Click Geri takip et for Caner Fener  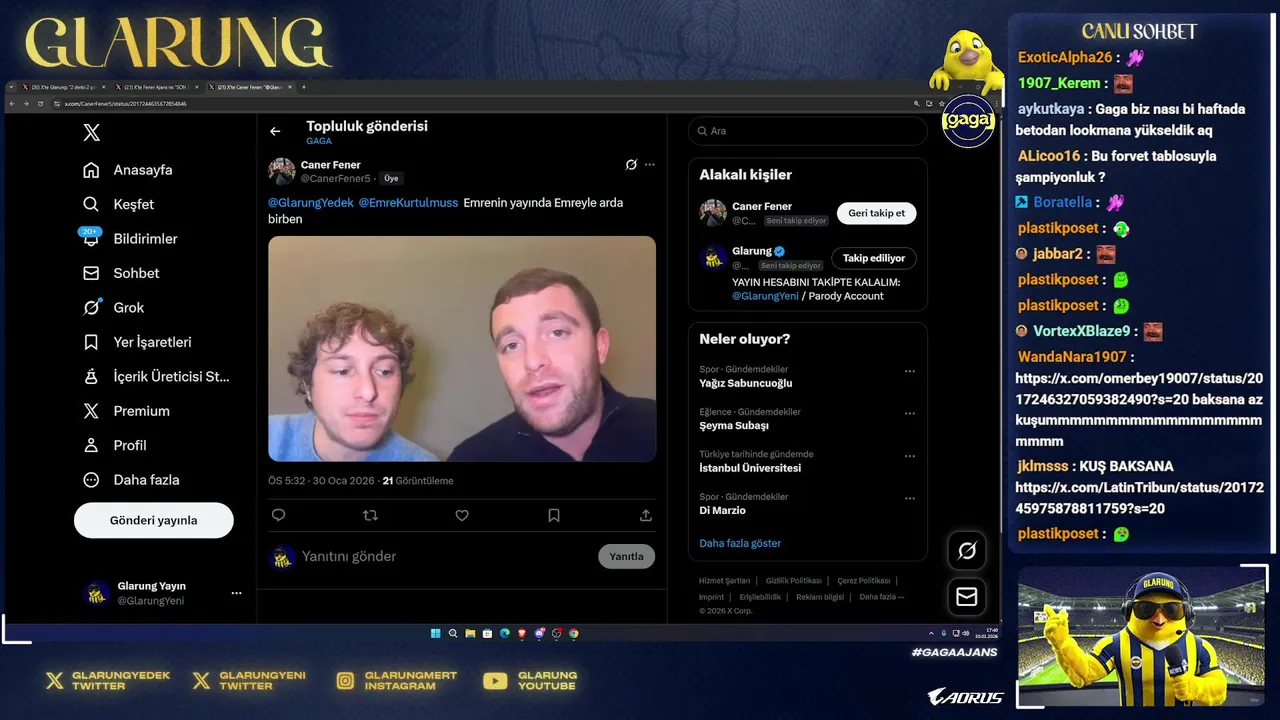[x=876, y=213]
